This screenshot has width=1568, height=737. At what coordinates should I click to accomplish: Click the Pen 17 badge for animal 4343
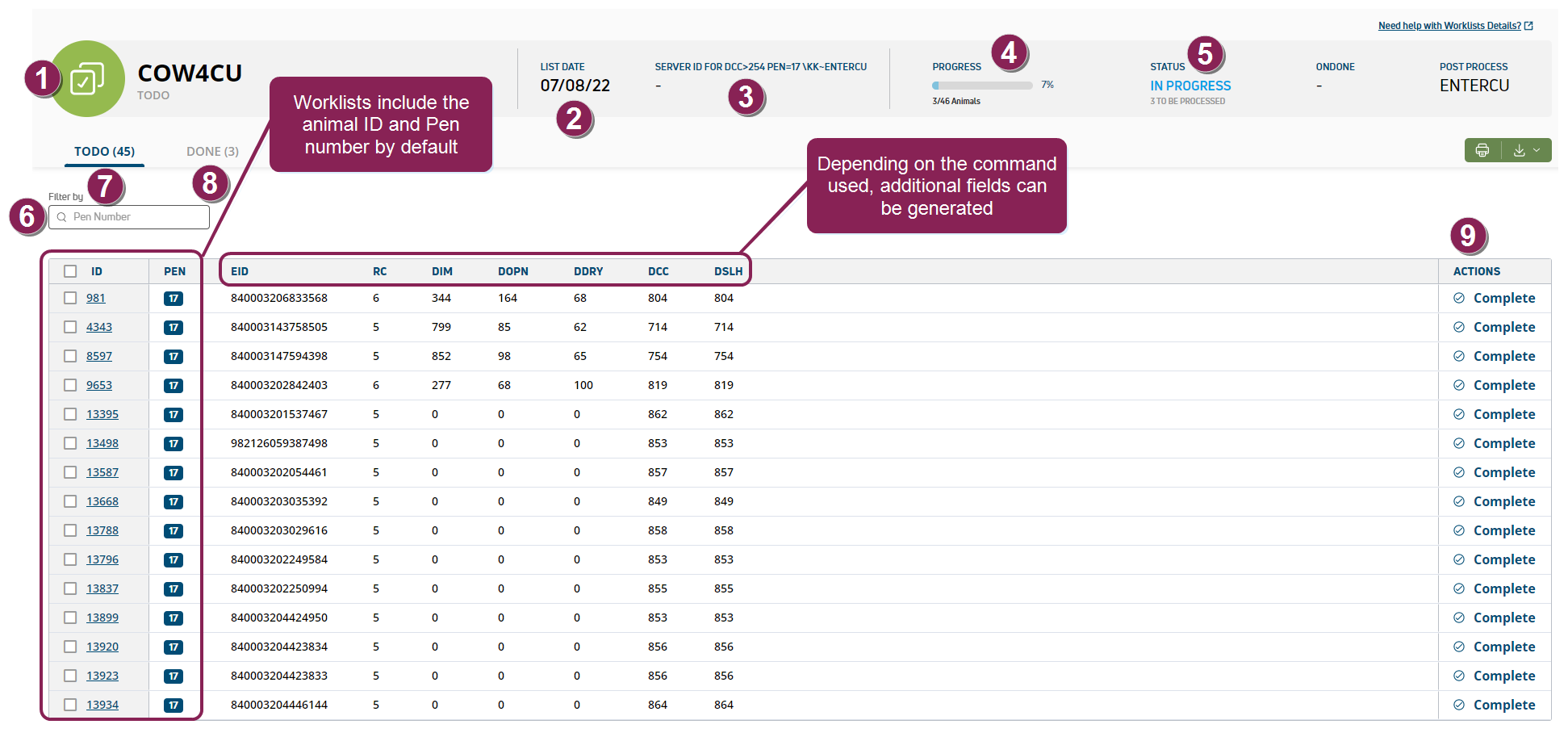(174, 327)
